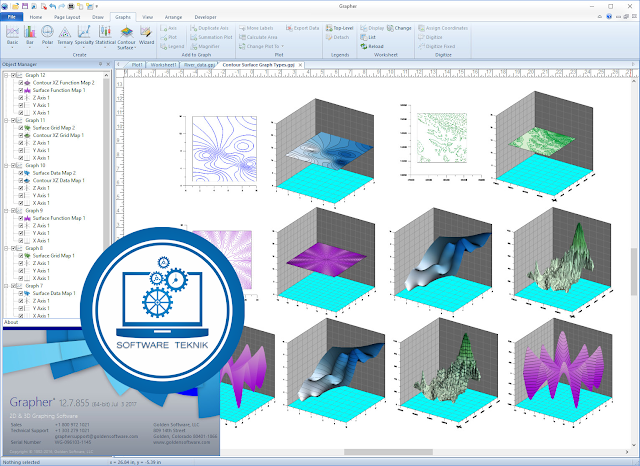Switch to the Home ribbon tab

coord(36,17)
